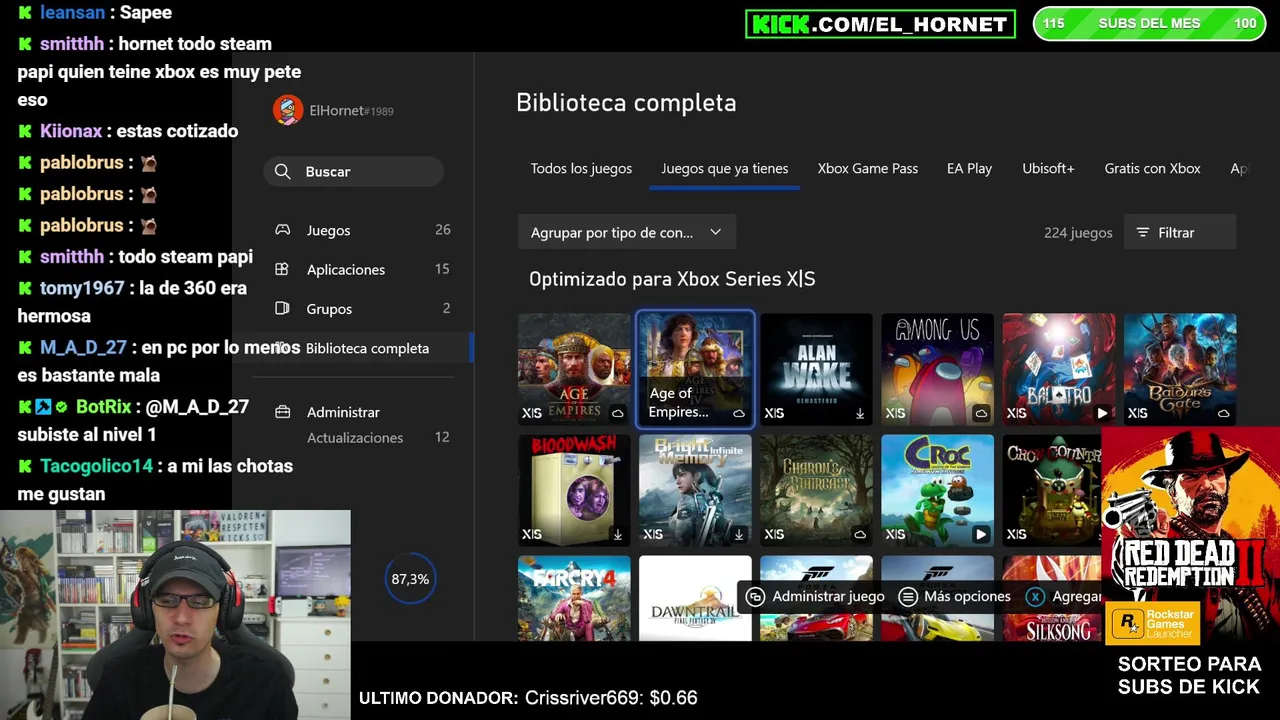Open Far Cry 4 game tile

(x=574, y=598)
